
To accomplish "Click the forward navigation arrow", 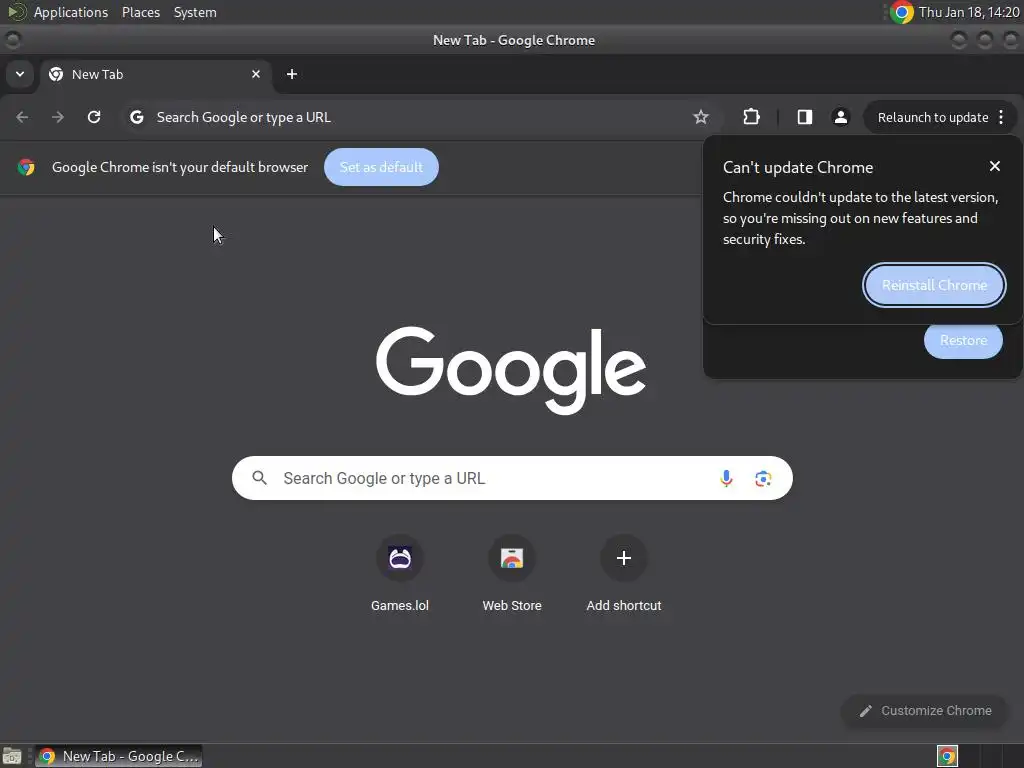I will tap(58, 117).
